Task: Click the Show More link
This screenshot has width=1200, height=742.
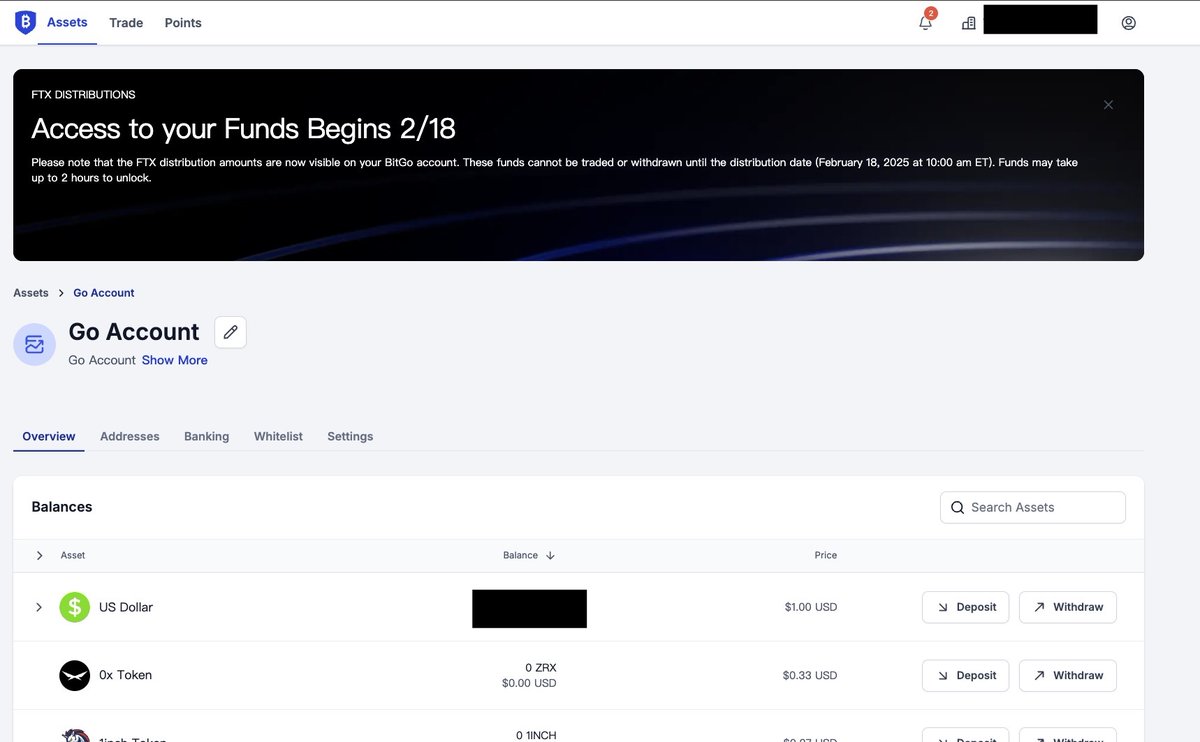Action: 175,360
